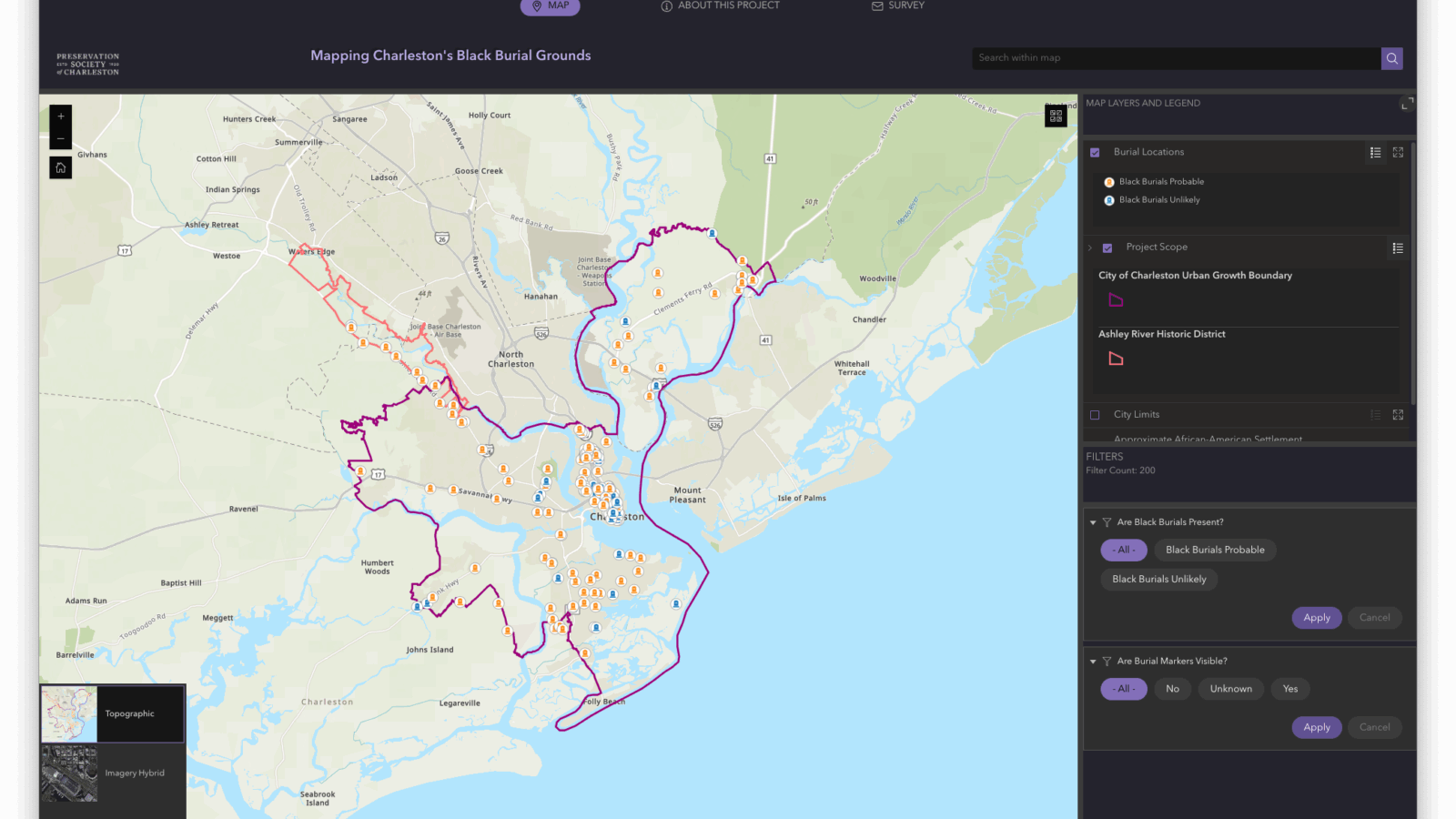Viewport: 1456px width, 819px height.
Task: Show legend for Project Scope layer
Action: coord(1398,248)
